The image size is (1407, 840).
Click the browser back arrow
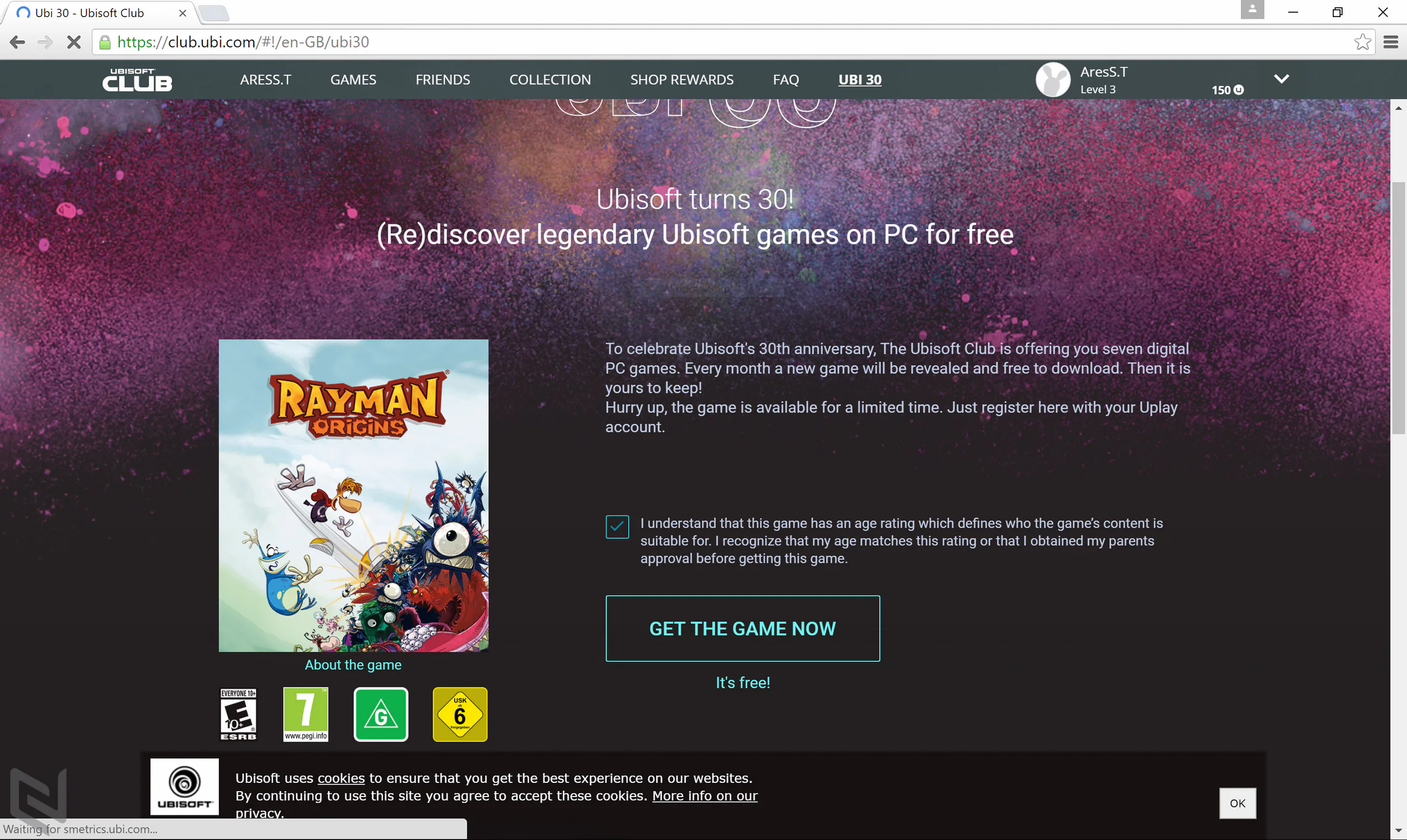pos(18,42)
